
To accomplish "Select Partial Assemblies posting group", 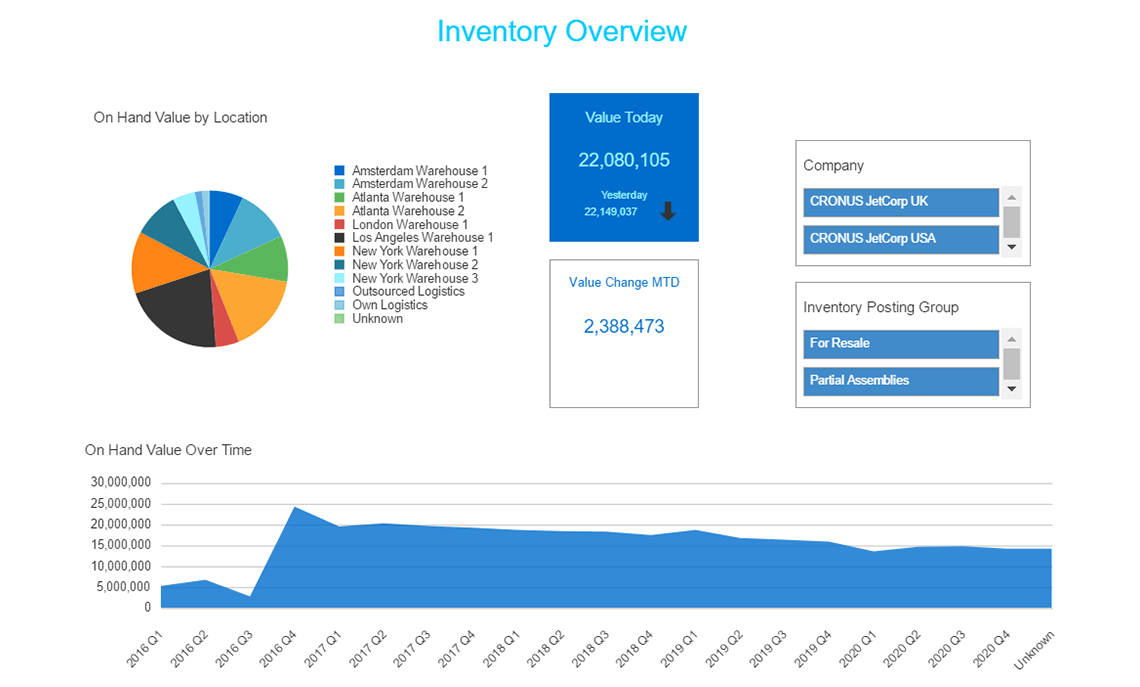I will click(x=901, y=381).
